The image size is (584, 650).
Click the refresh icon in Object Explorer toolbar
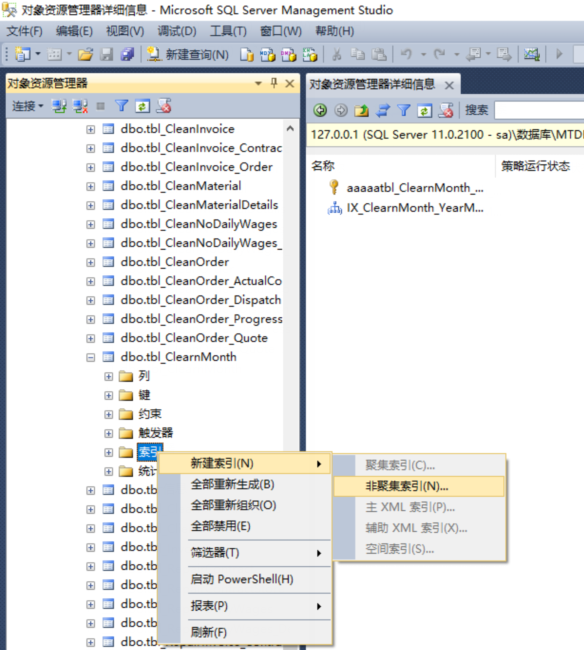coord(142,106)
